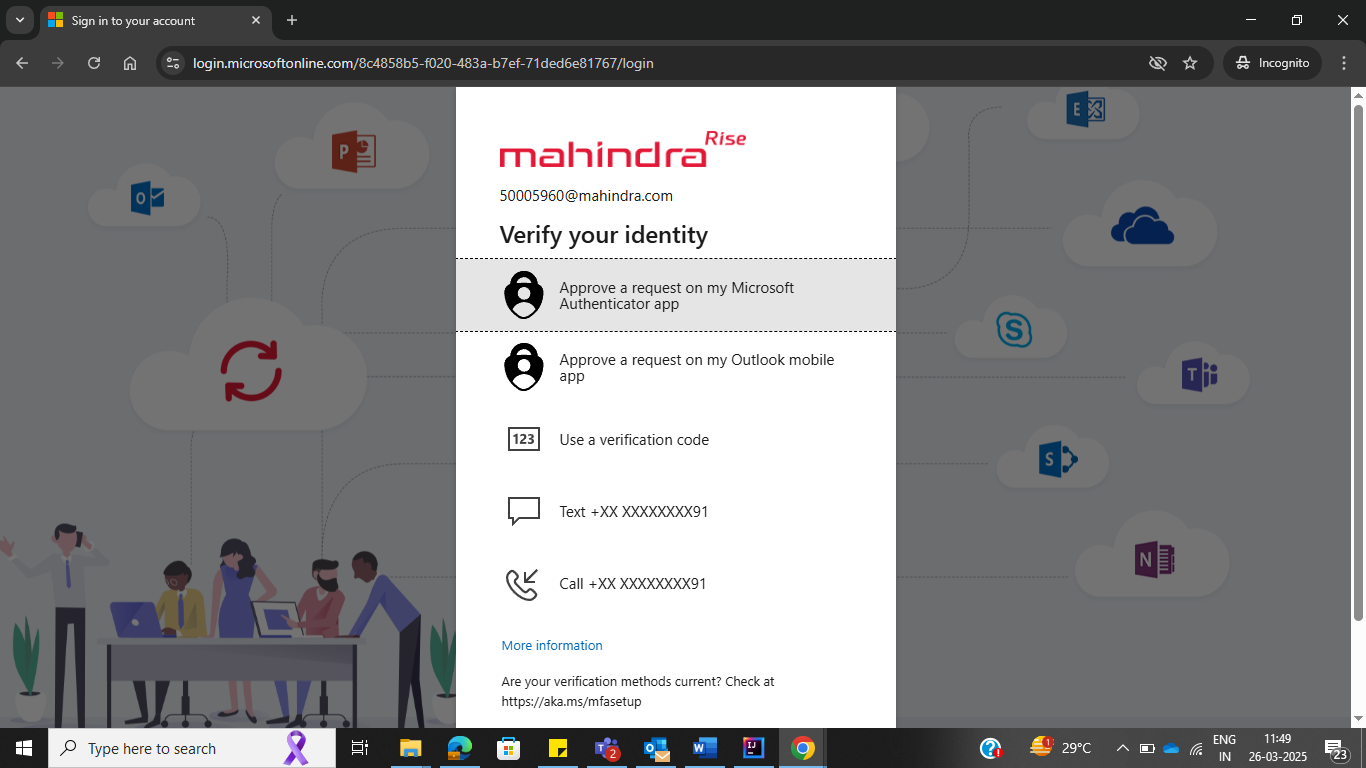Open the Incognito profile indicator
The image size is (1366, 768).
point(1272,63)
